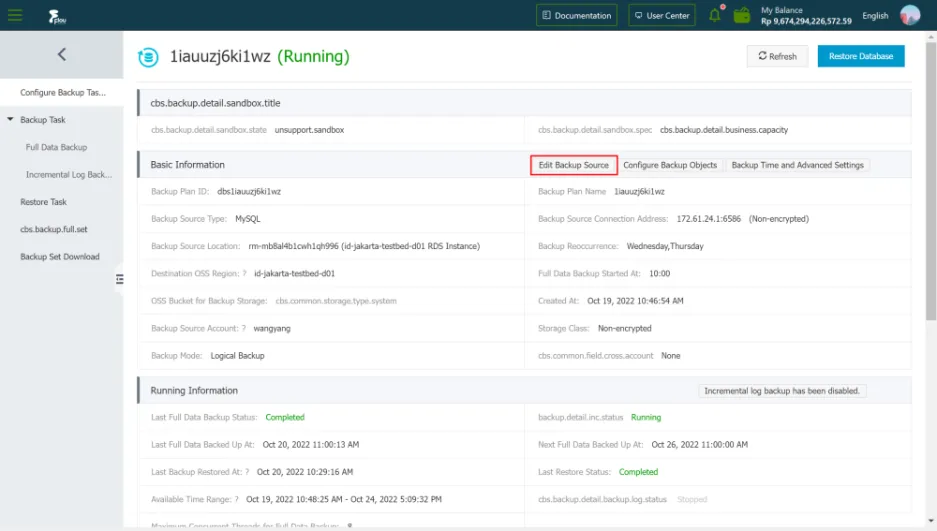Open Incremental Log Backup in sidebar

(x=68, y=175)
